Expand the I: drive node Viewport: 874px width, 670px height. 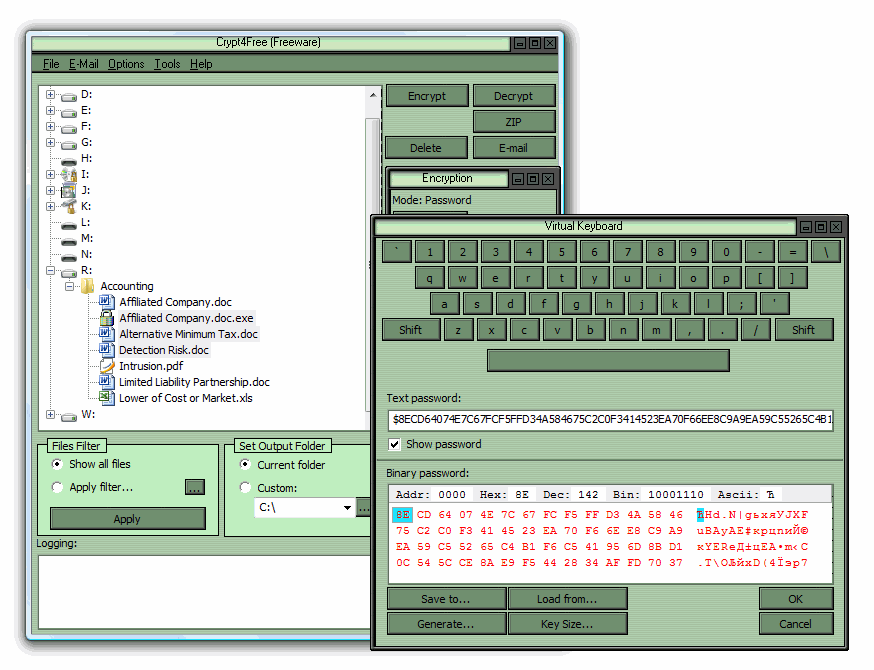click(x=51, y=174)
